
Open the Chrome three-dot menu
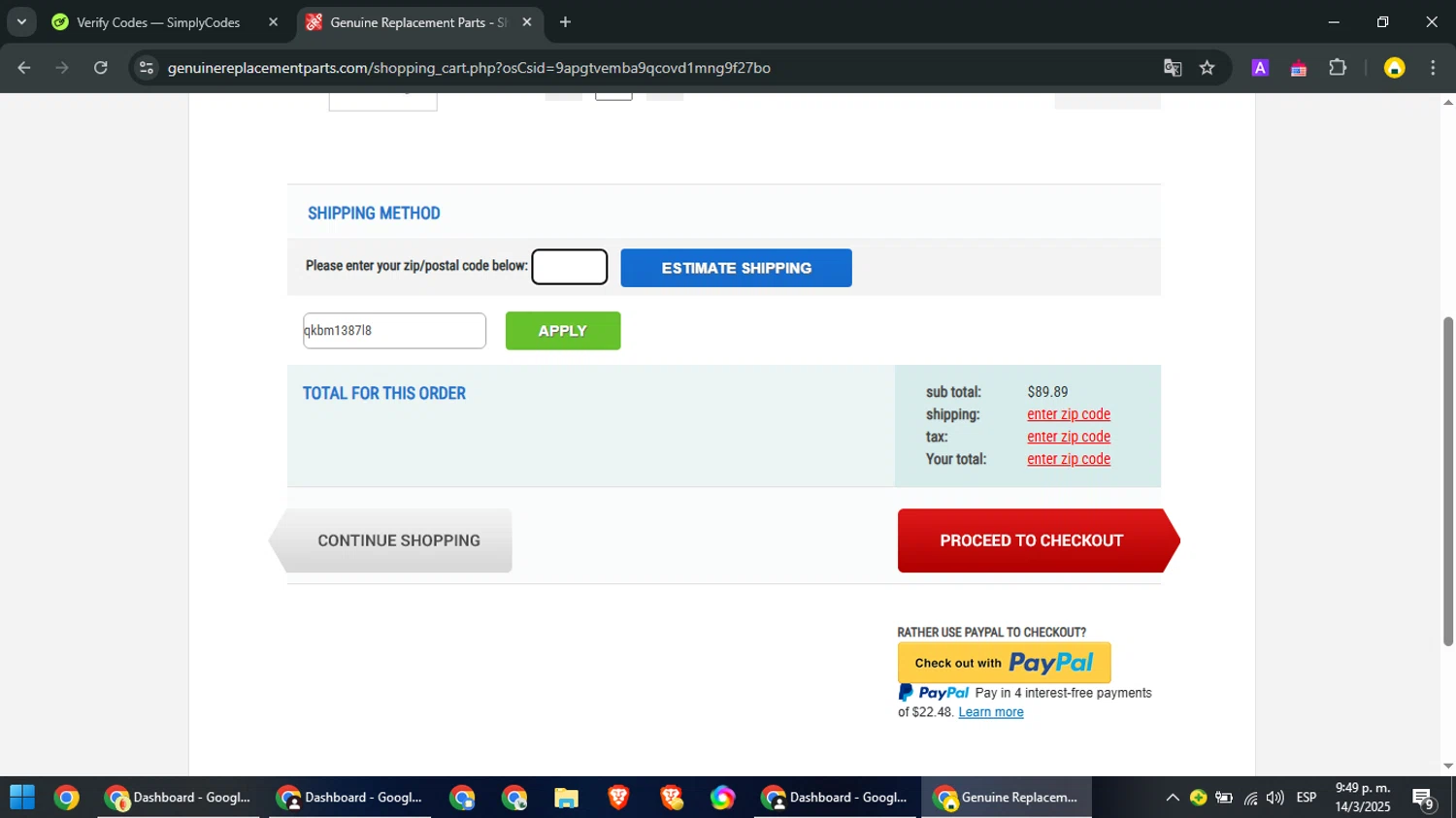pos(1433,68)
